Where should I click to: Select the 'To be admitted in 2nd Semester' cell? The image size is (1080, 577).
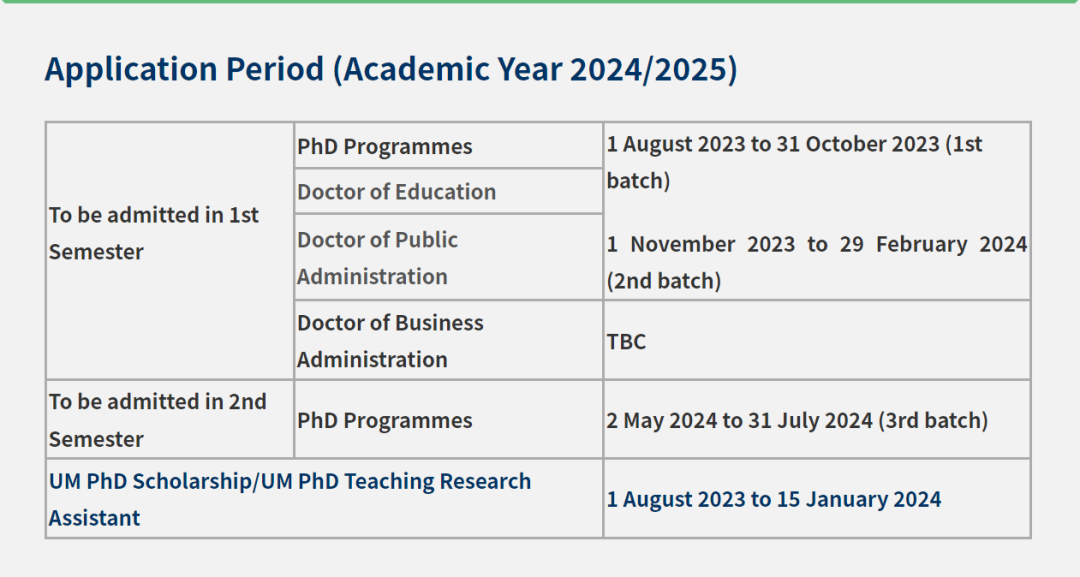[x=158, y=420]
